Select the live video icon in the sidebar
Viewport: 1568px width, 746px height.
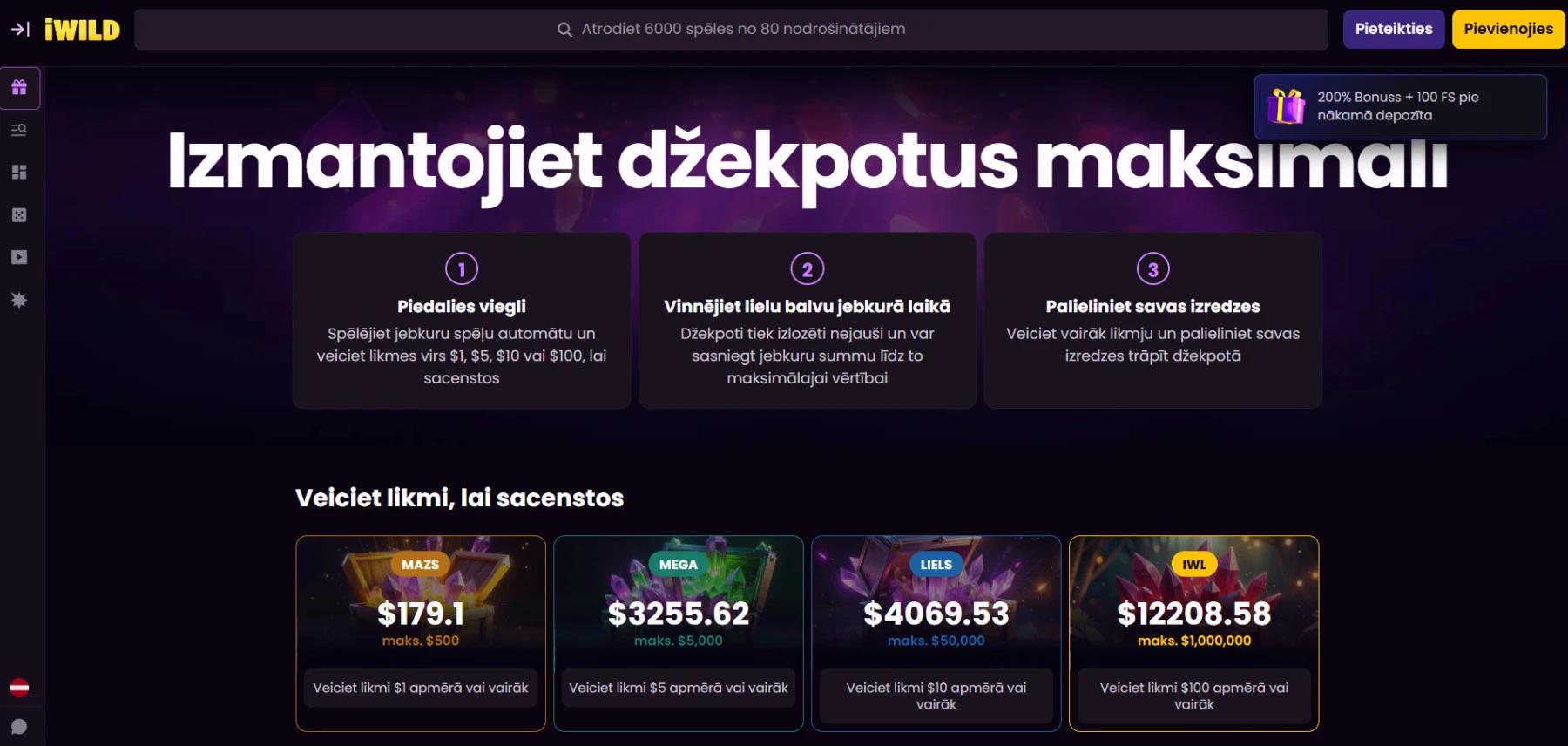pos(19,257)
